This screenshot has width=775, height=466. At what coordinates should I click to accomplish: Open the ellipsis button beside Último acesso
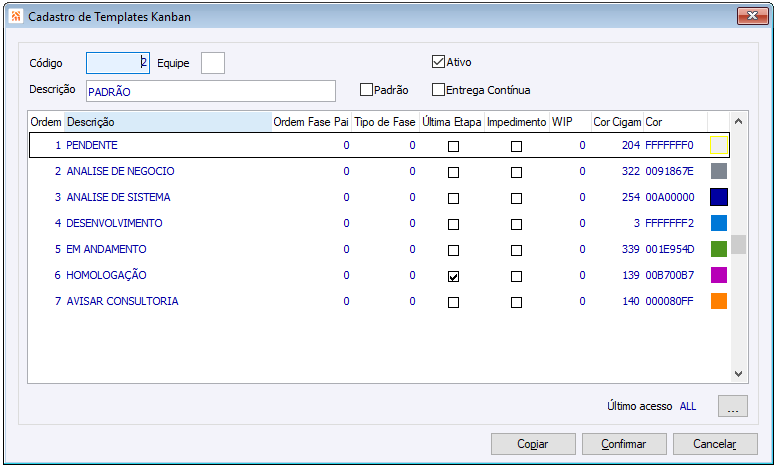(732, 406)
